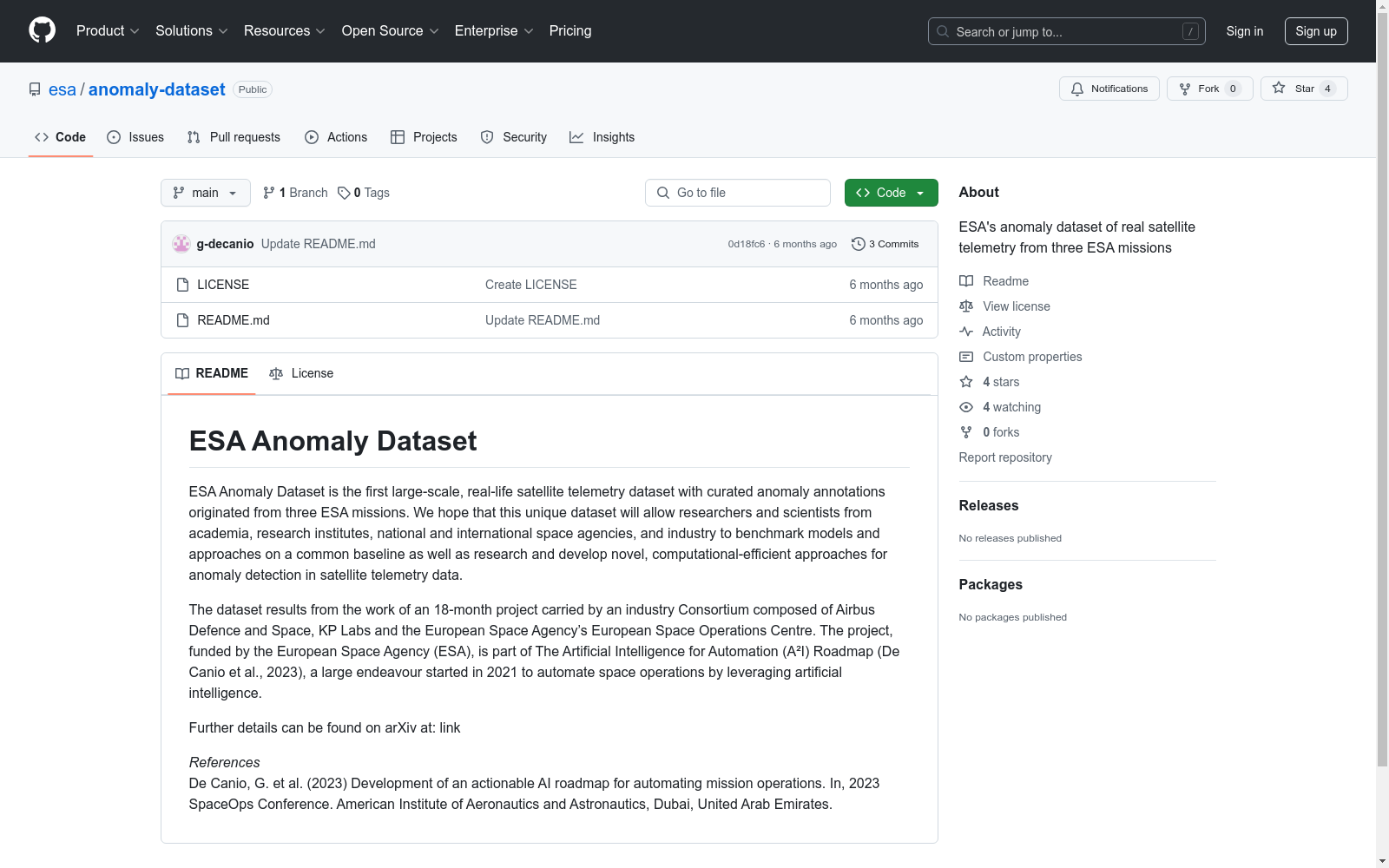This screenshot has height=868, width=1389.
Task: Open the LICENSE file name link
Action: pyautogui.click(x=223, y=285)
